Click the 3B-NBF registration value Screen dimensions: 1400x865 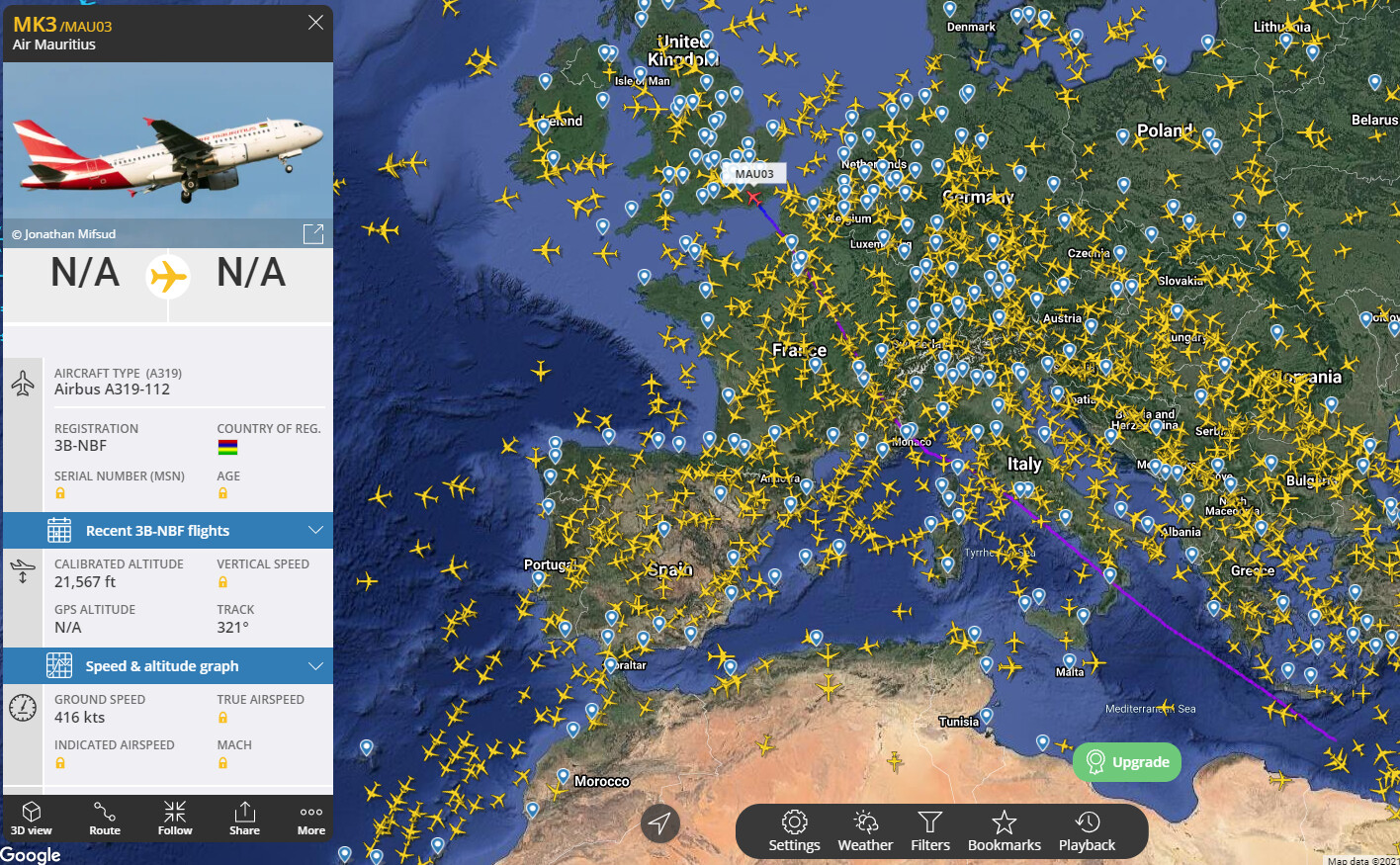80,446
